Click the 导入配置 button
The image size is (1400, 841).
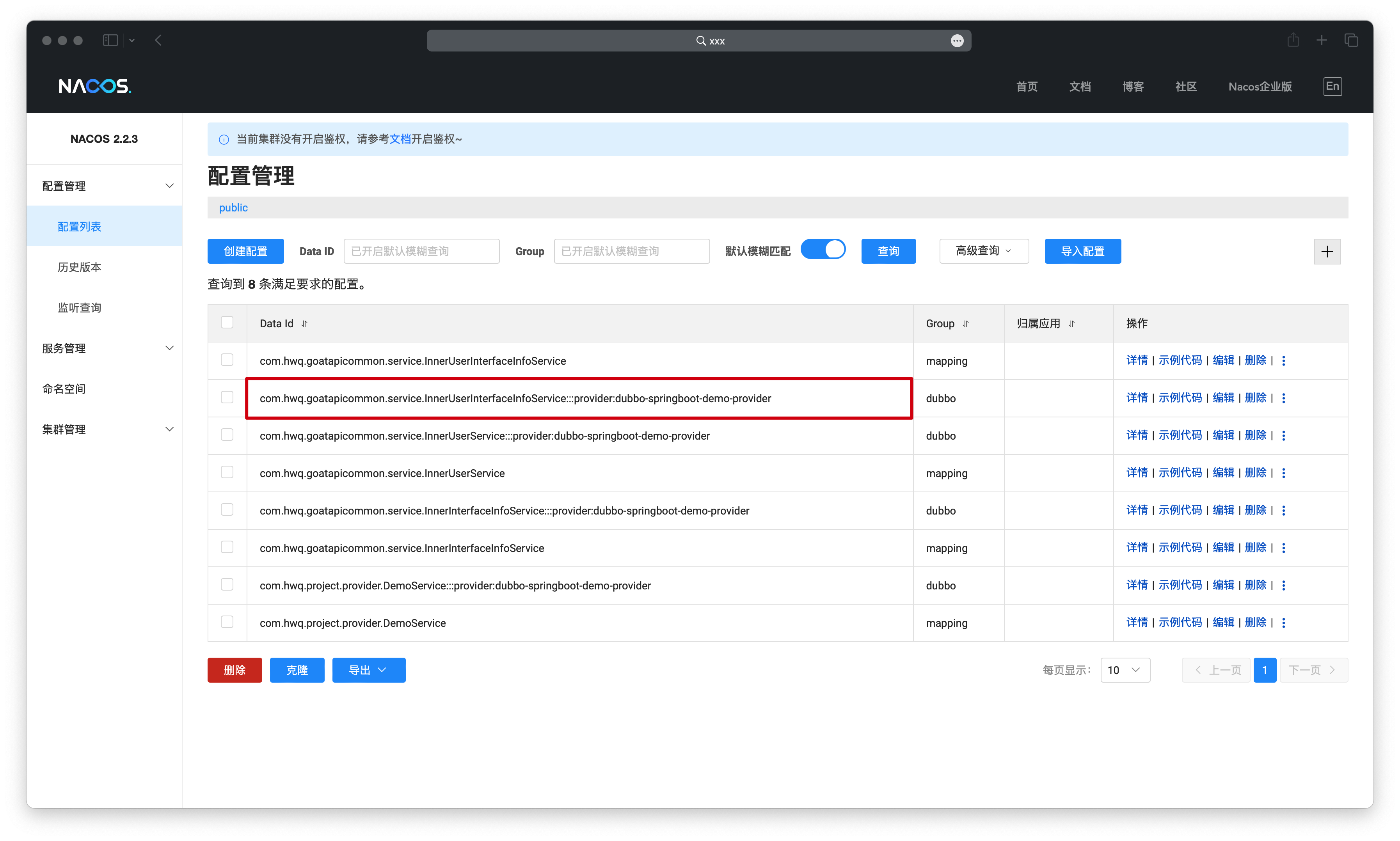tap(1083, 251)
